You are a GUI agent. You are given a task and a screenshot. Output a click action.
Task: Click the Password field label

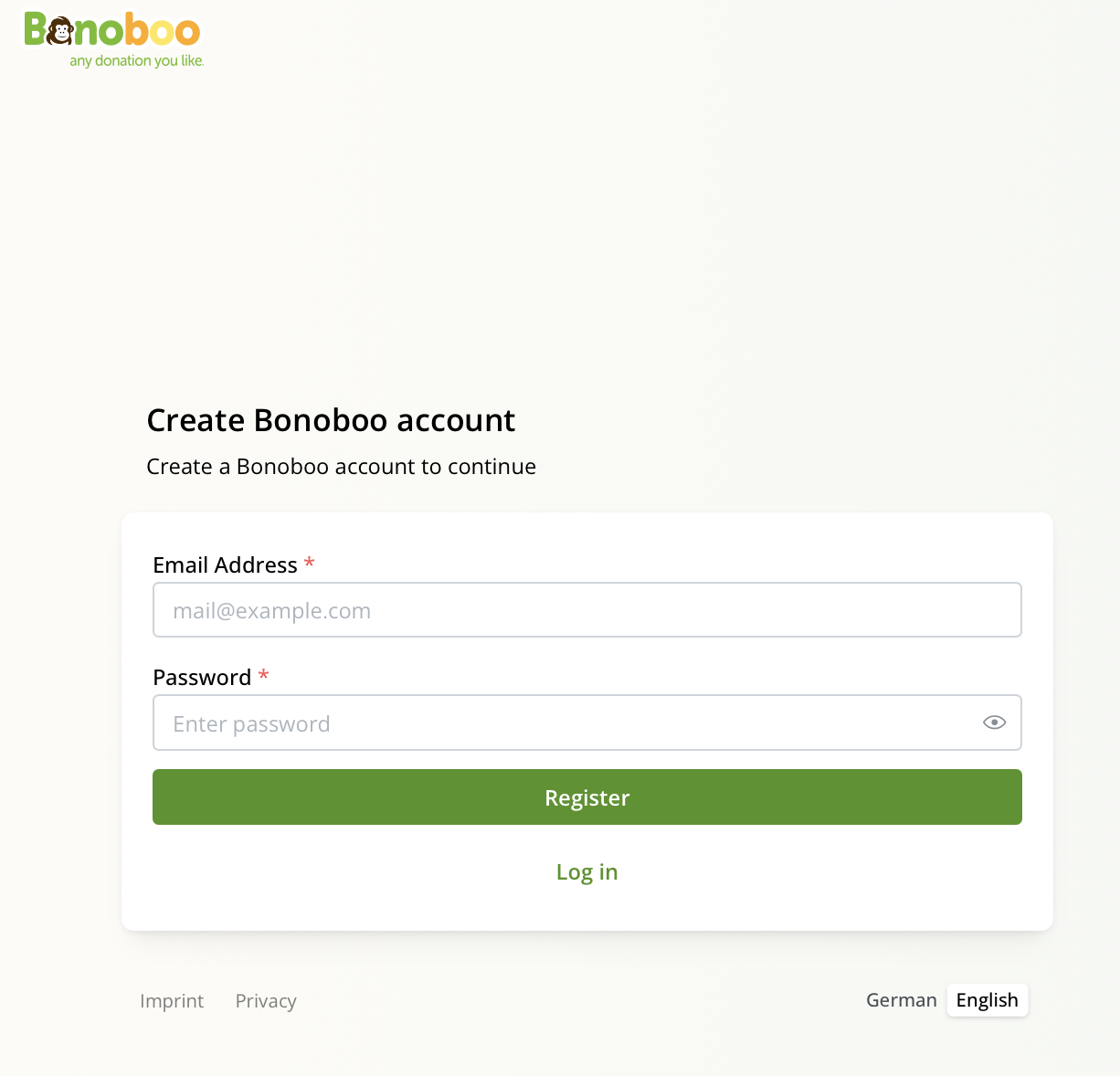tap(202, 678)
